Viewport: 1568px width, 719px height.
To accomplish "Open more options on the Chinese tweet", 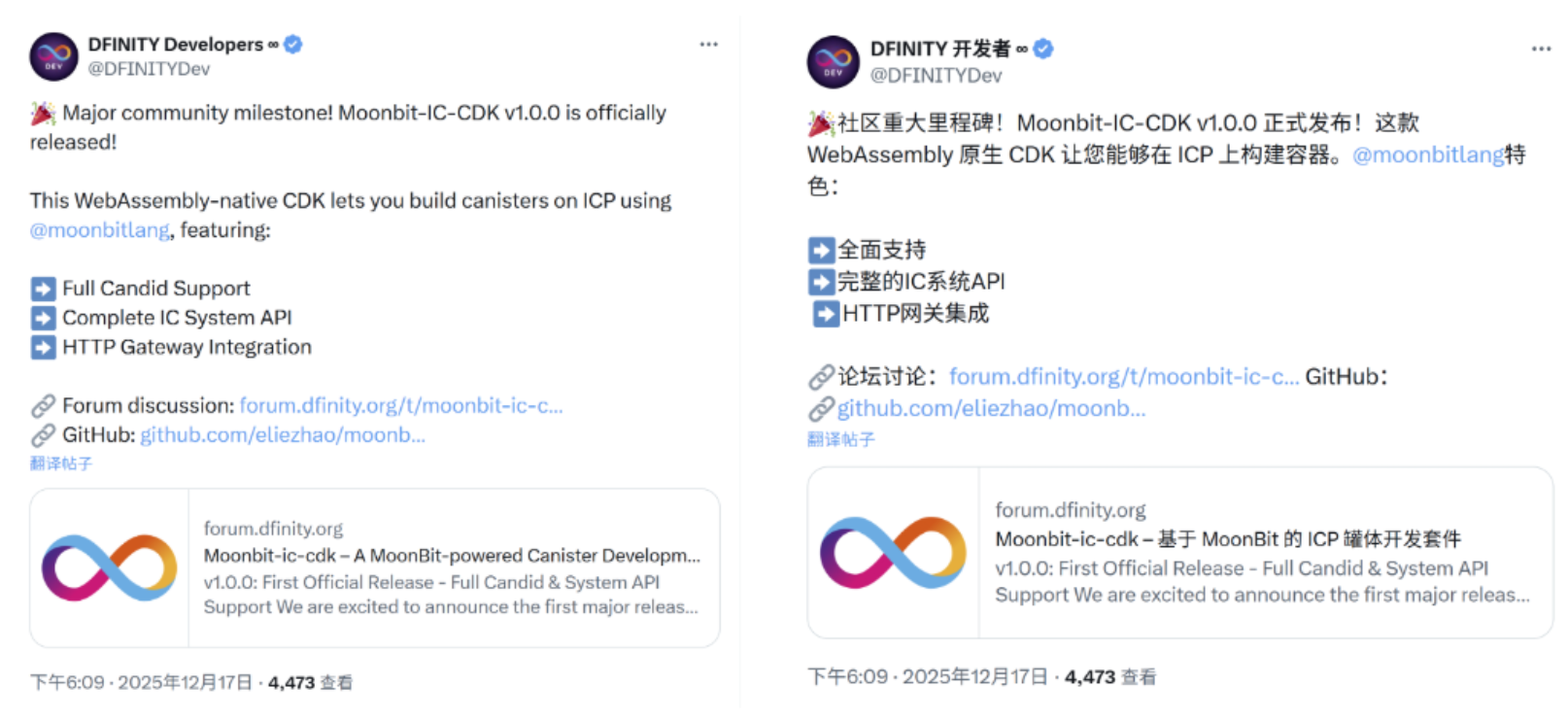I will tap(1541, 49).
